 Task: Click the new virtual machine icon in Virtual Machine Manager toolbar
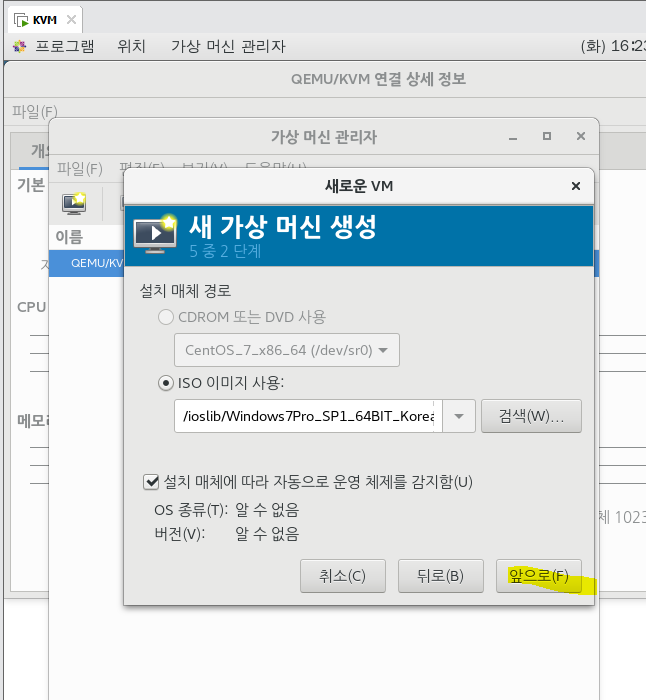[x=74, y=204]
